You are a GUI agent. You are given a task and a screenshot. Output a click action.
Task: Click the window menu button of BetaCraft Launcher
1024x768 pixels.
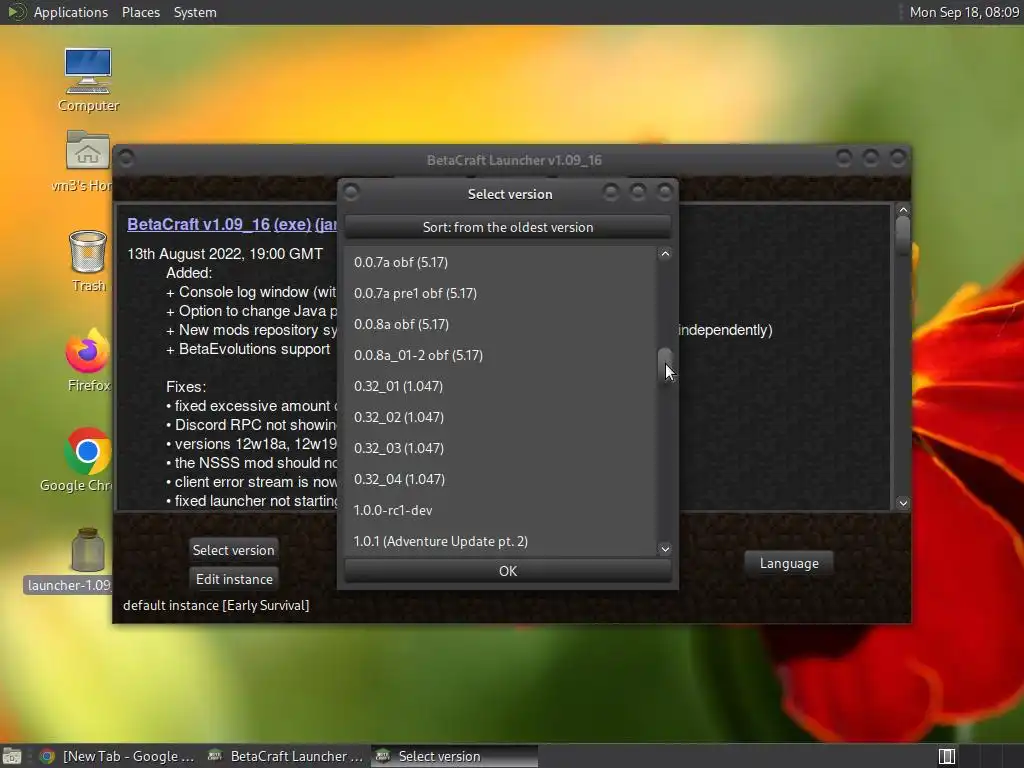click(127, 158)
